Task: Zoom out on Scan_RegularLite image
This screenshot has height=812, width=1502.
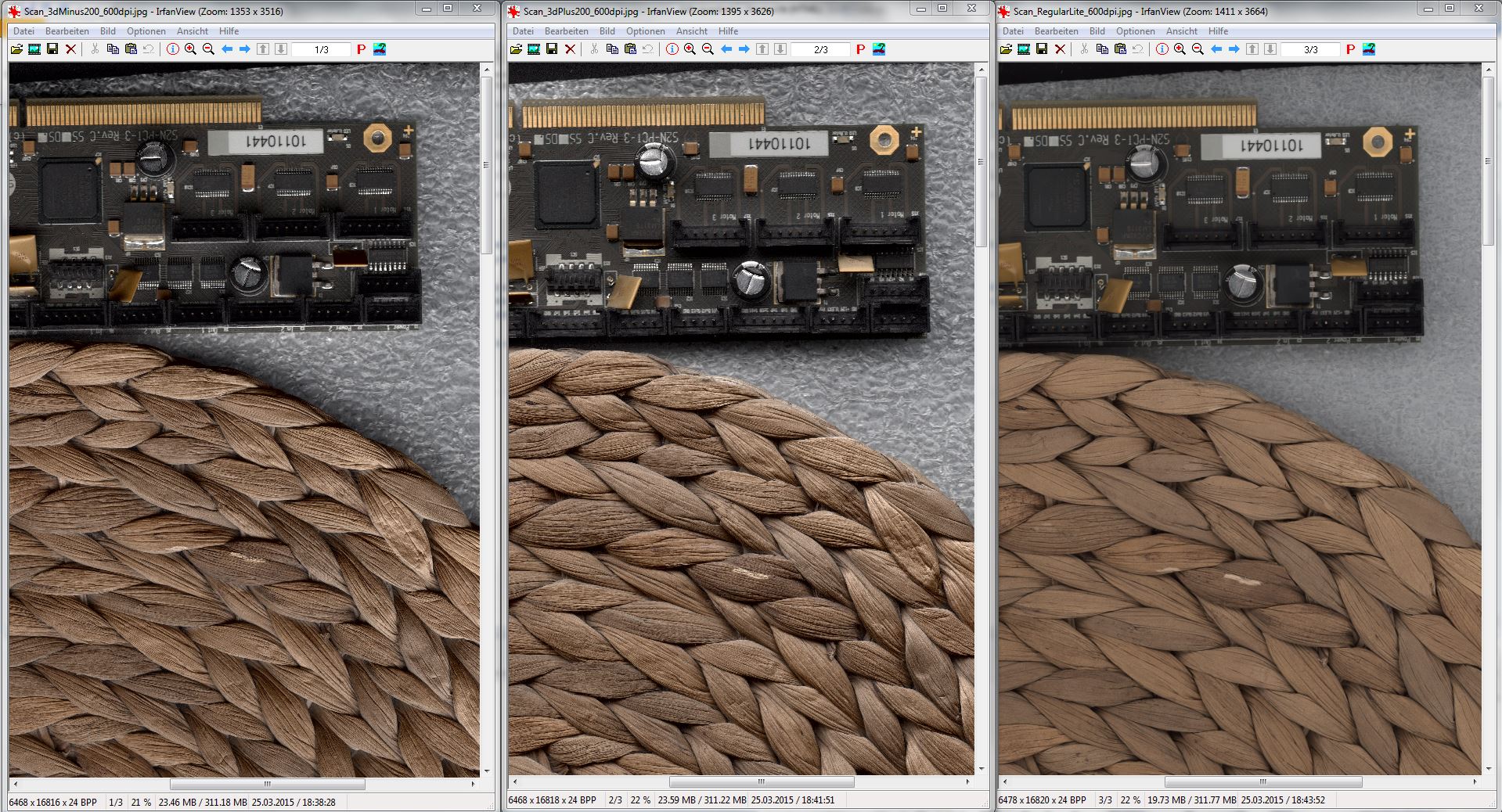Action: (1198, 49)
